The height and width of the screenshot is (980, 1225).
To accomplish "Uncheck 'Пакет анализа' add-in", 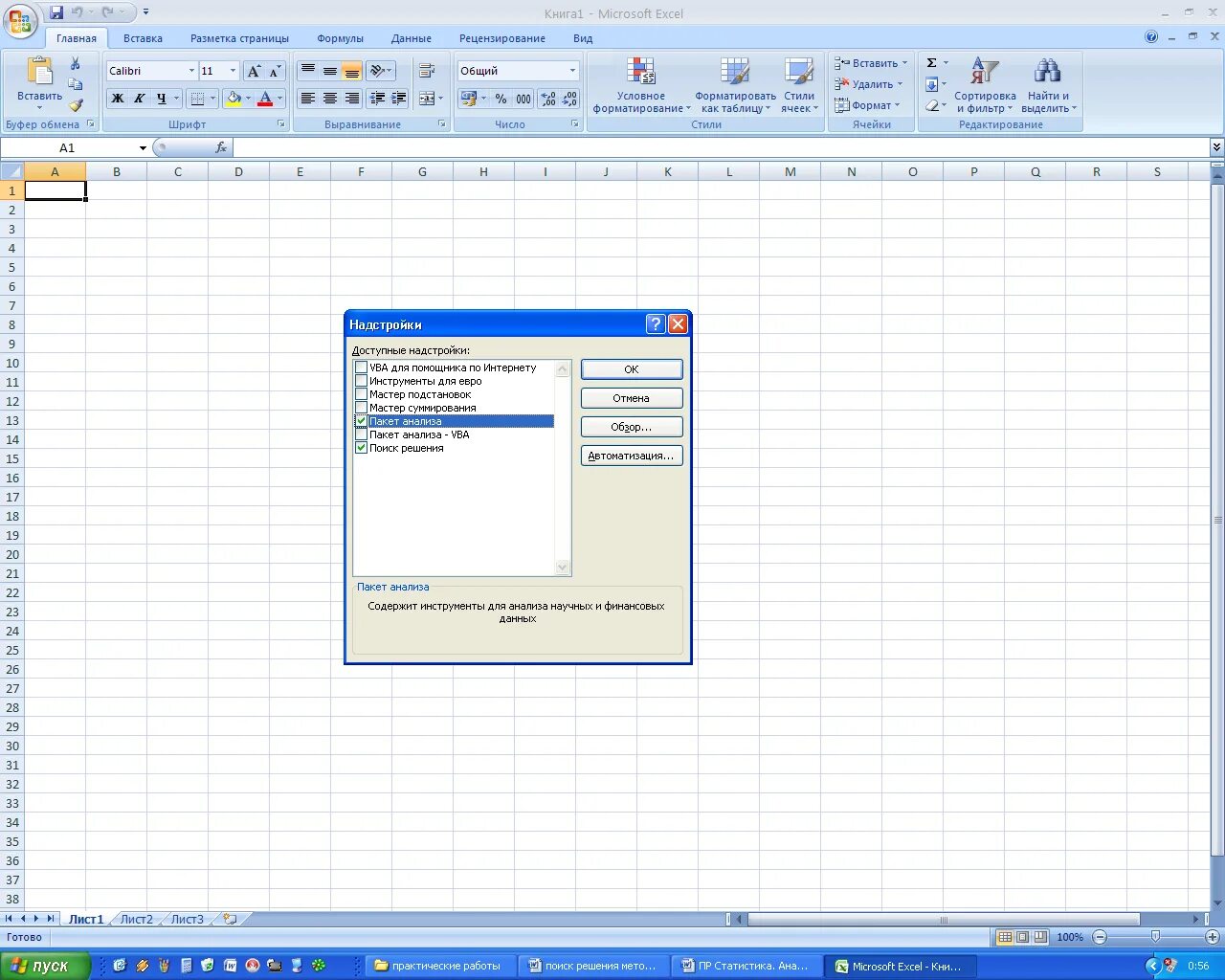I will point(361,421).
